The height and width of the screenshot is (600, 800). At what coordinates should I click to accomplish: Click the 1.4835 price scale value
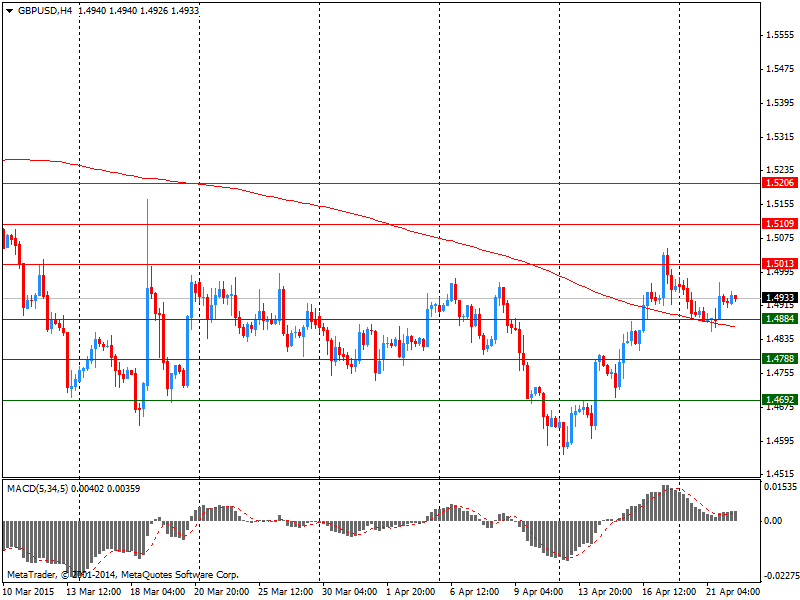click(781, 339)
